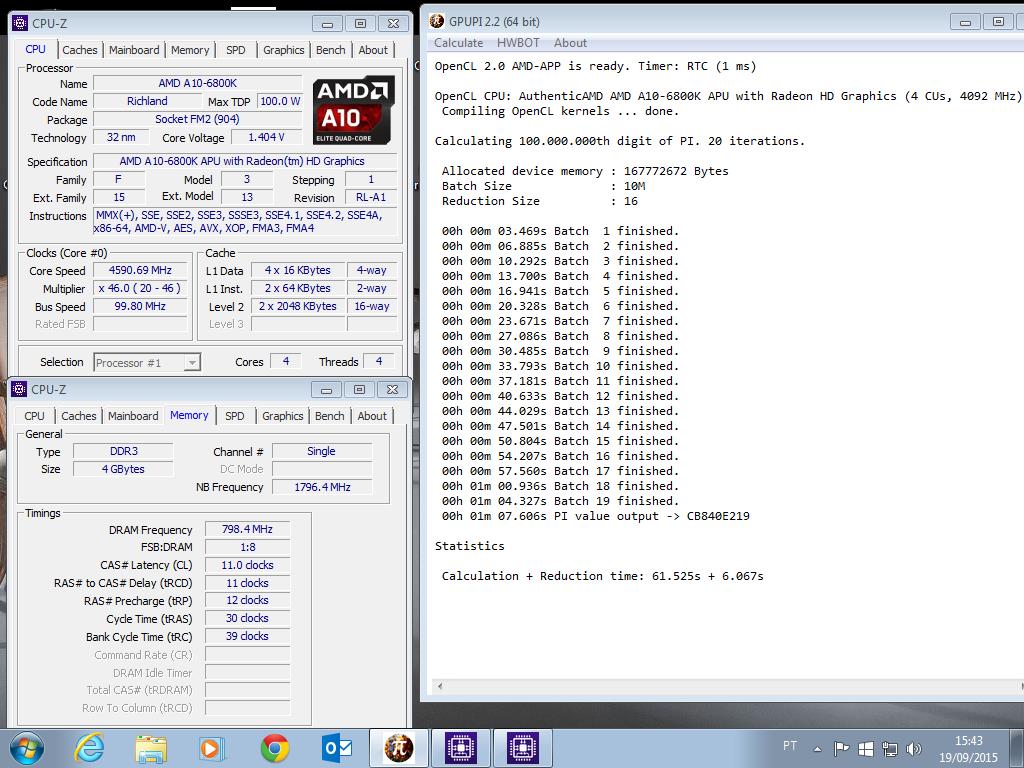Click the Package value Socket FM2 (904)

coord(198,120)
